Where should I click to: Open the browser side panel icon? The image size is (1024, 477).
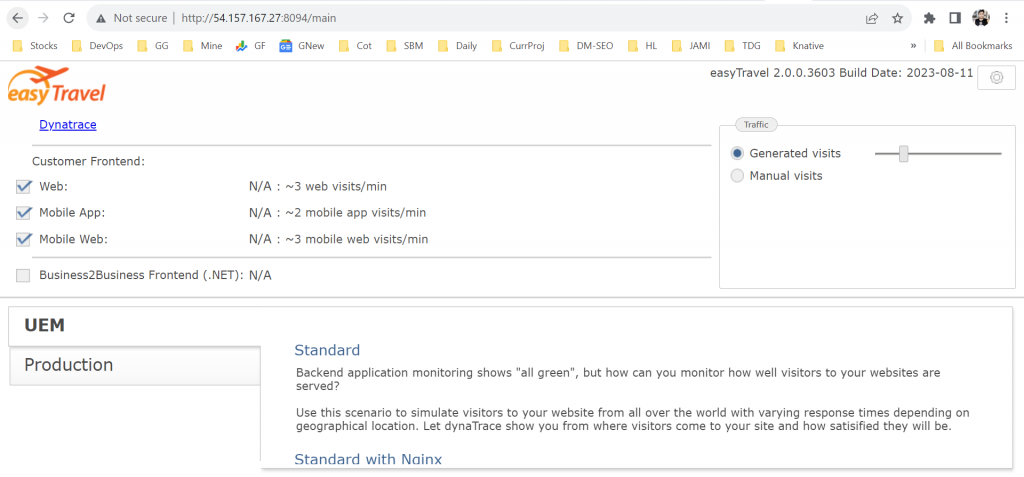955,18
